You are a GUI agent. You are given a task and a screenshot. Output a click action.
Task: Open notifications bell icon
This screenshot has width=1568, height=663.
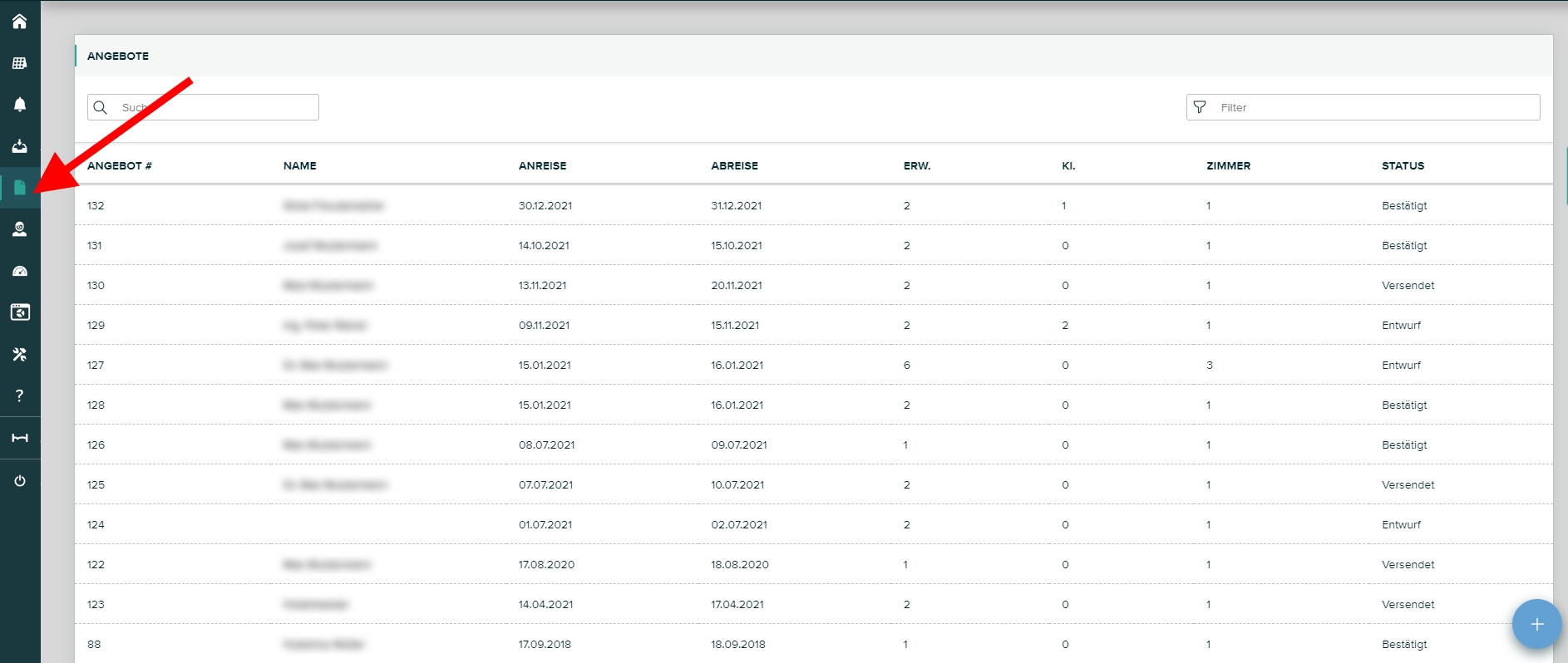(20, 105)
